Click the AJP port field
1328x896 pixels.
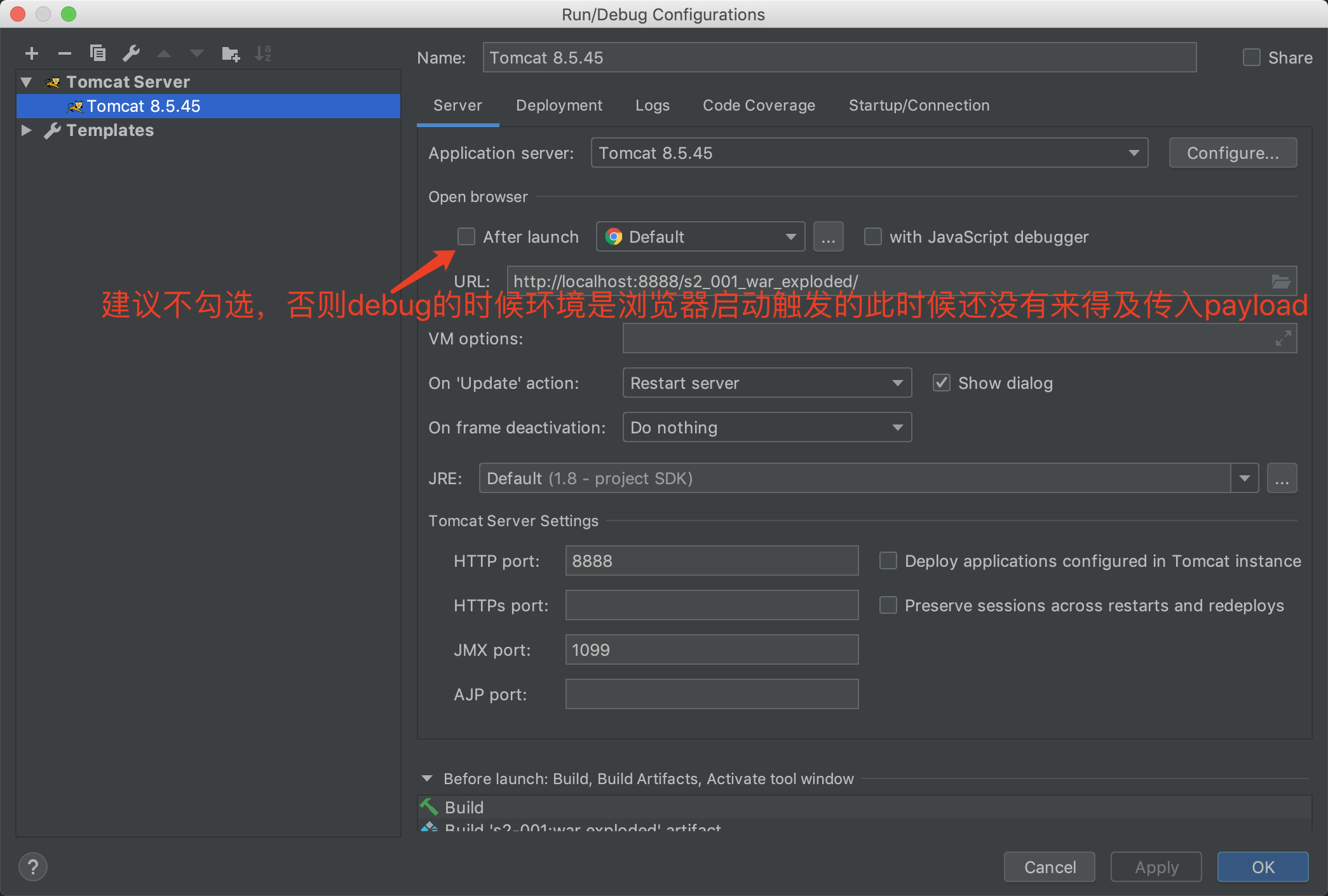[x=712, y=695]
